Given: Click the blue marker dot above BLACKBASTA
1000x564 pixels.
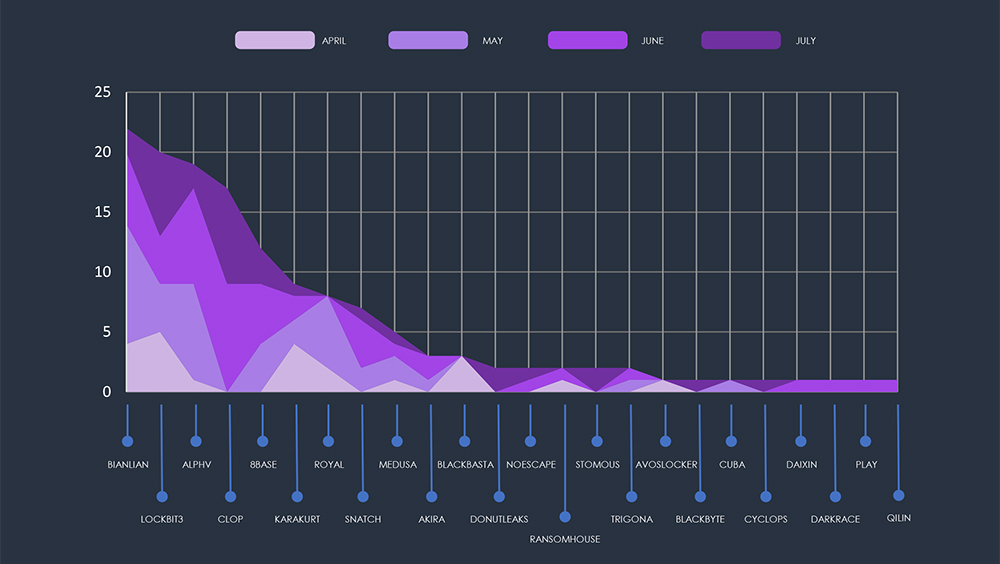Looking at the screenshot, I should click(464, 441).
